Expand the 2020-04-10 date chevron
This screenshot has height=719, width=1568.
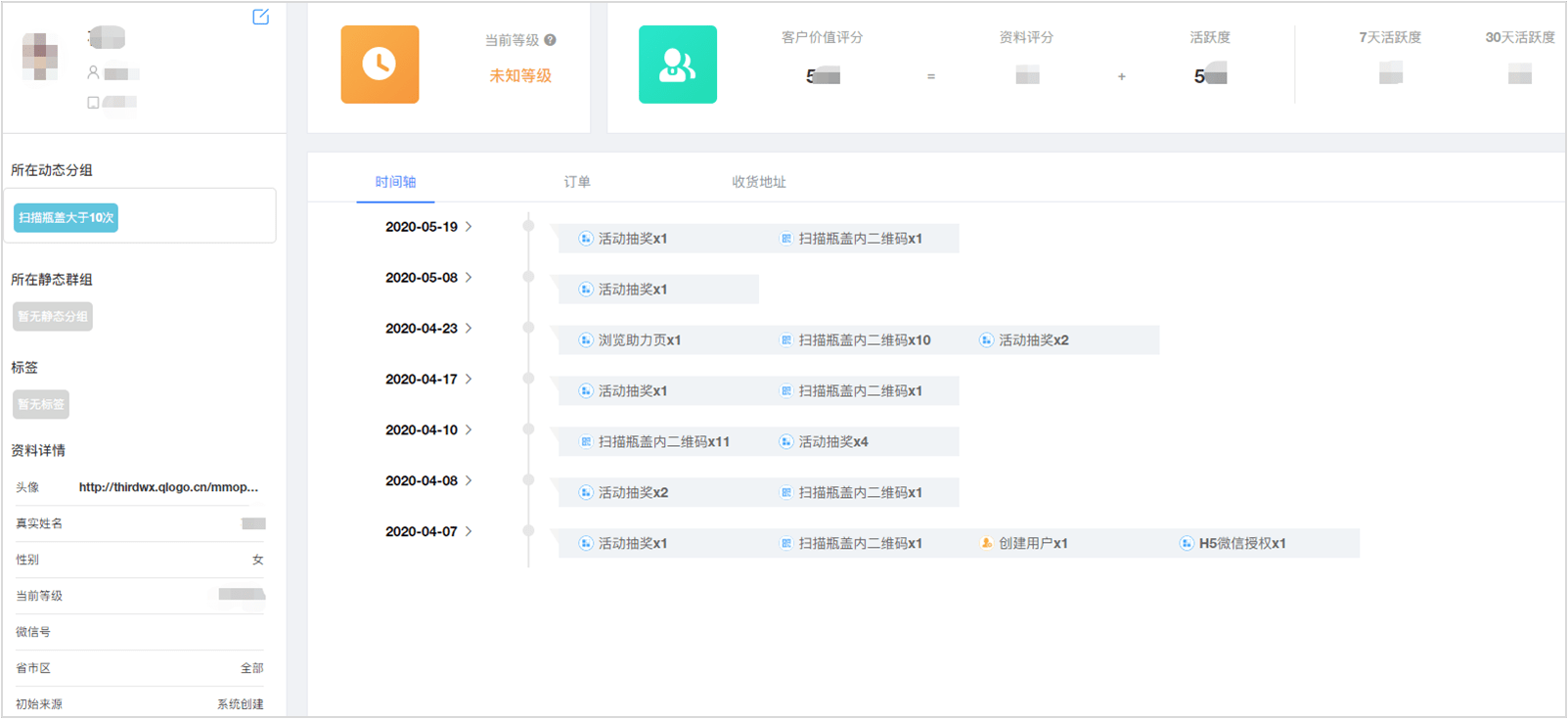click(469, 430)
